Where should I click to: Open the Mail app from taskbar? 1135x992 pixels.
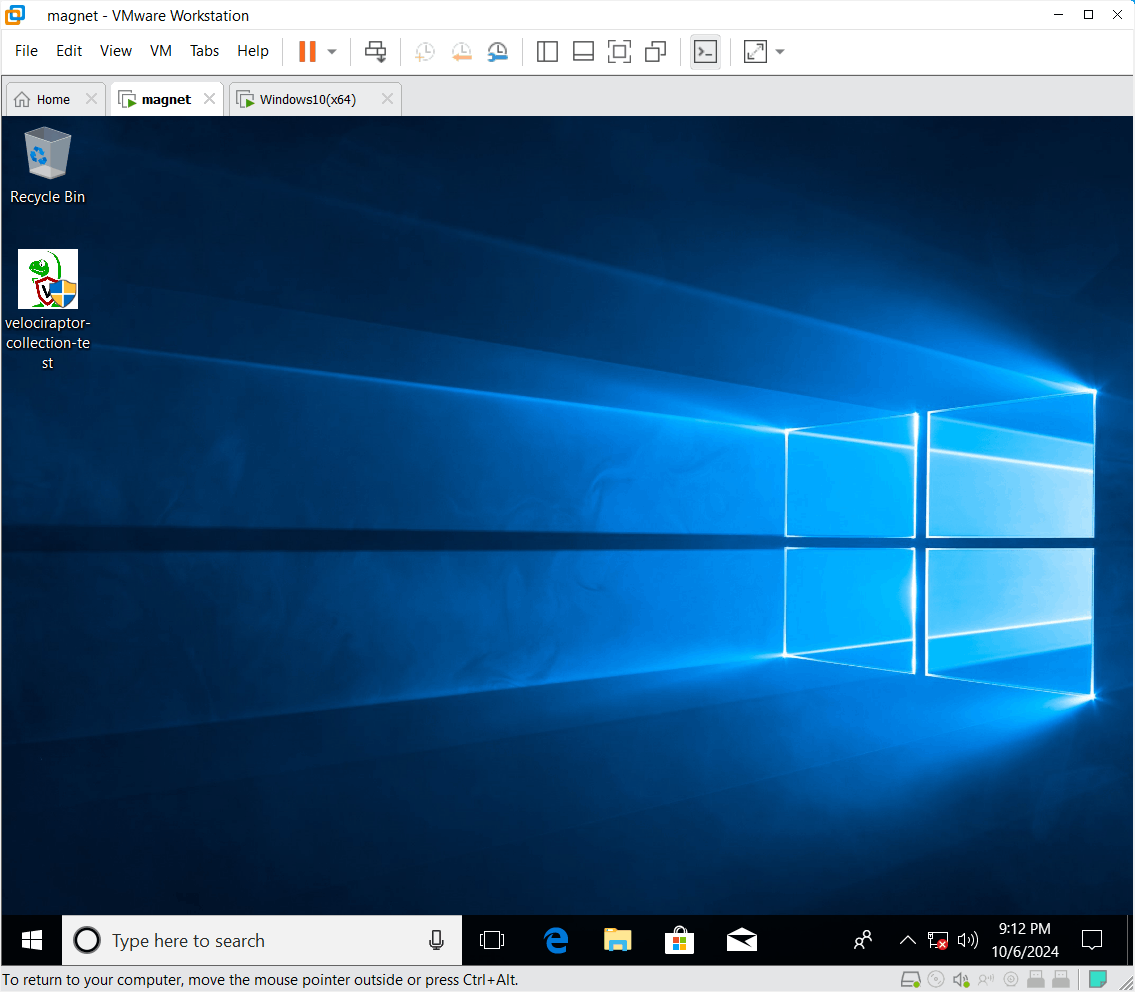741,941
